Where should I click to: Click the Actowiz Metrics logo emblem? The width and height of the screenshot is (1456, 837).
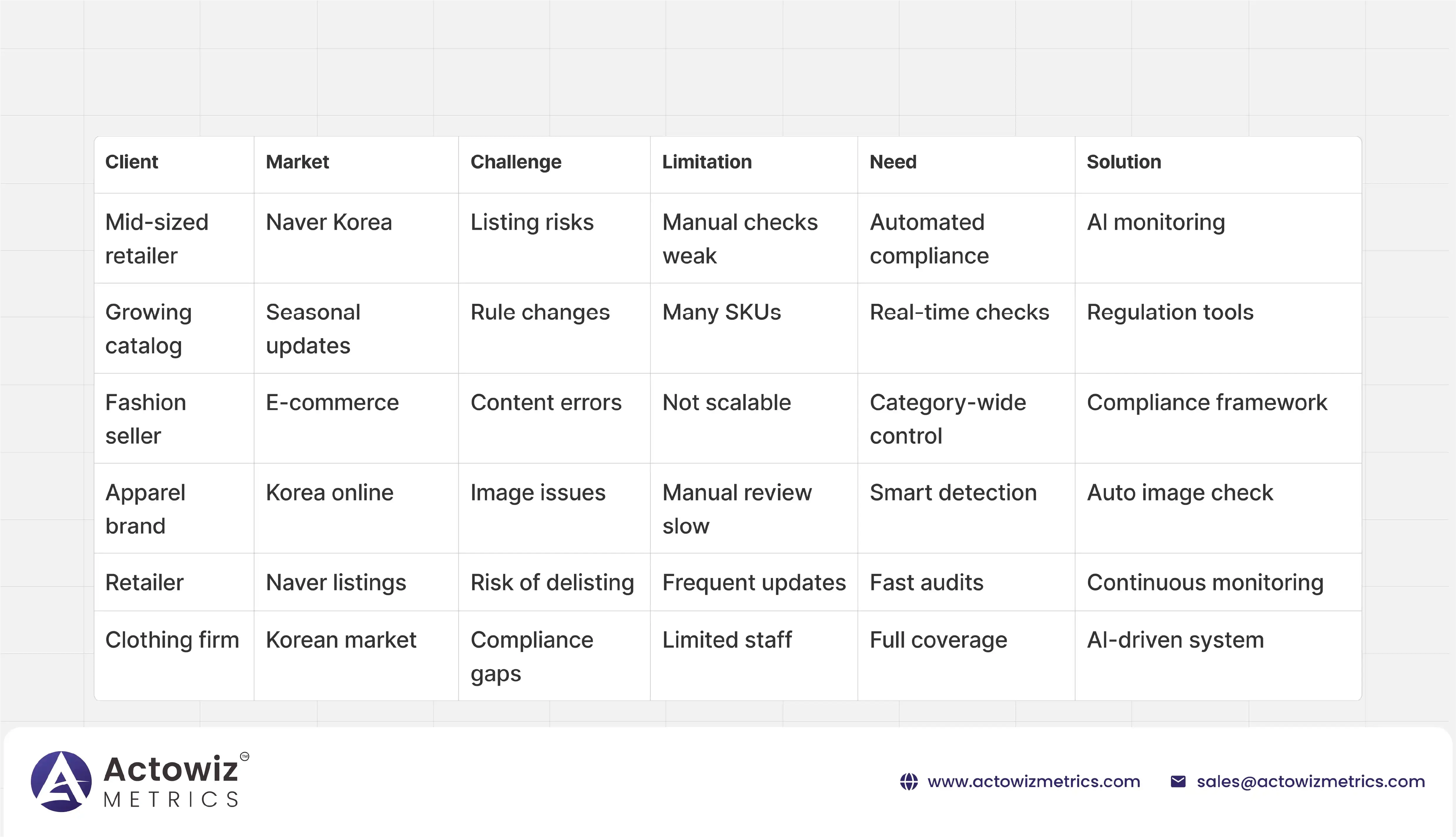(61, 781)
